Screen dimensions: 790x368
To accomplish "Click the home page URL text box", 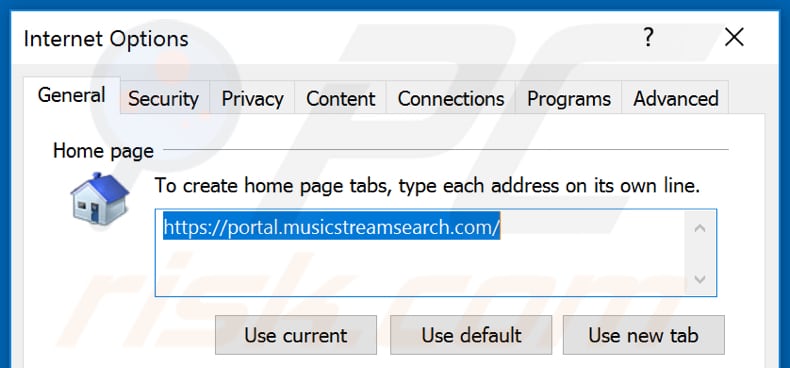I will coord(436,253).
